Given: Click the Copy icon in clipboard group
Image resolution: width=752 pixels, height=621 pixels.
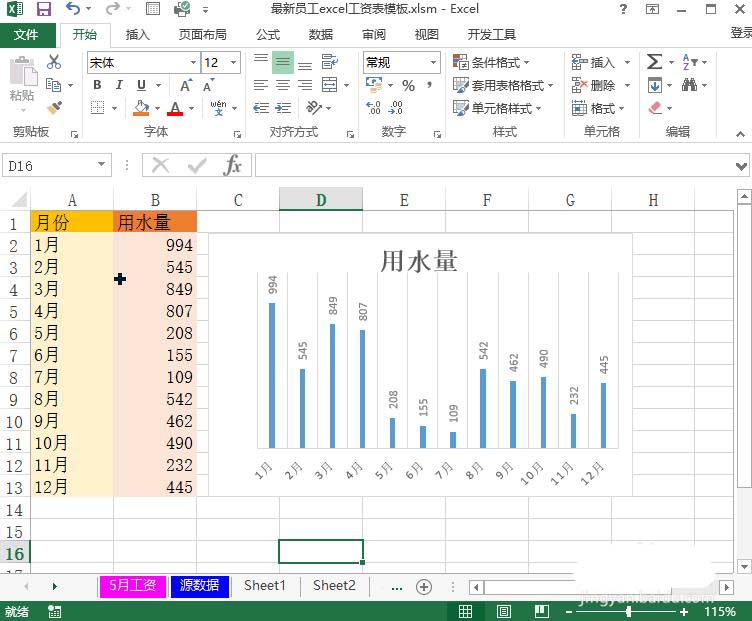Looking at the screenshot, I should click(x=53, y=85).
